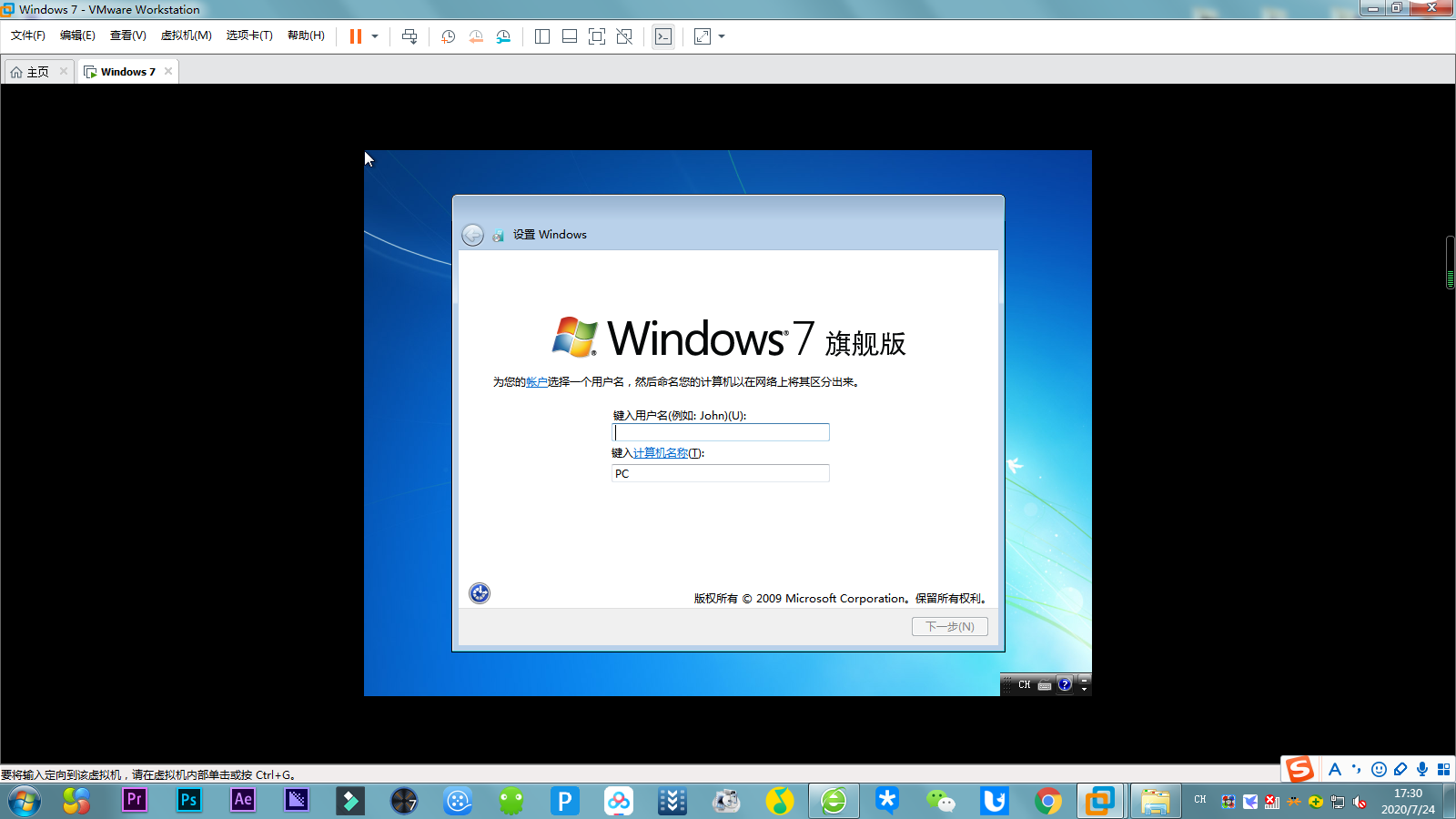Open the 计算机名称 help link
1456x819 pixels.
661,453
